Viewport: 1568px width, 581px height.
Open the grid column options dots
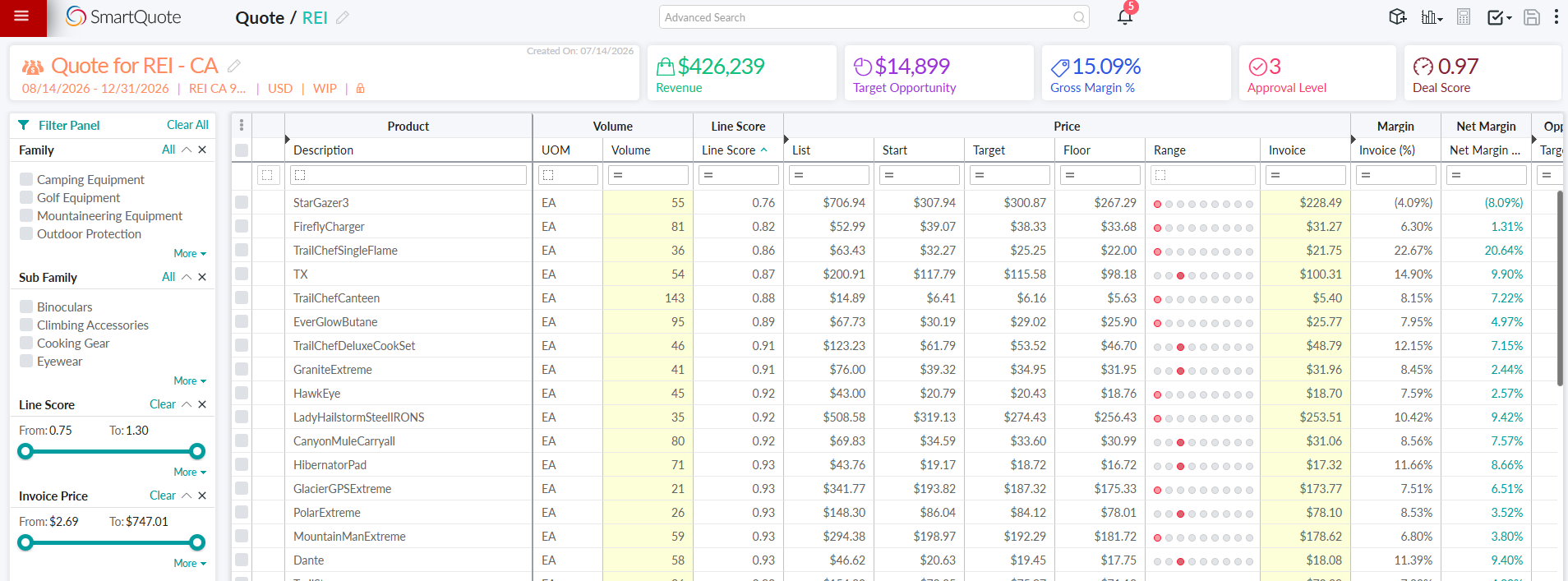242,125
